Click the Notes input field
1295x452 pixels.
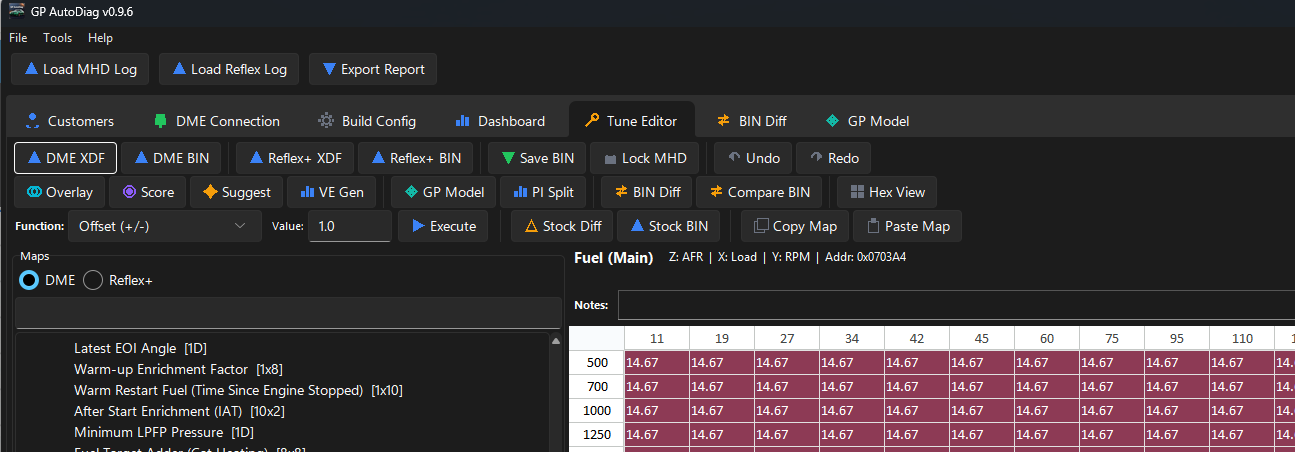pyautogui.click(x=955, y=305)
